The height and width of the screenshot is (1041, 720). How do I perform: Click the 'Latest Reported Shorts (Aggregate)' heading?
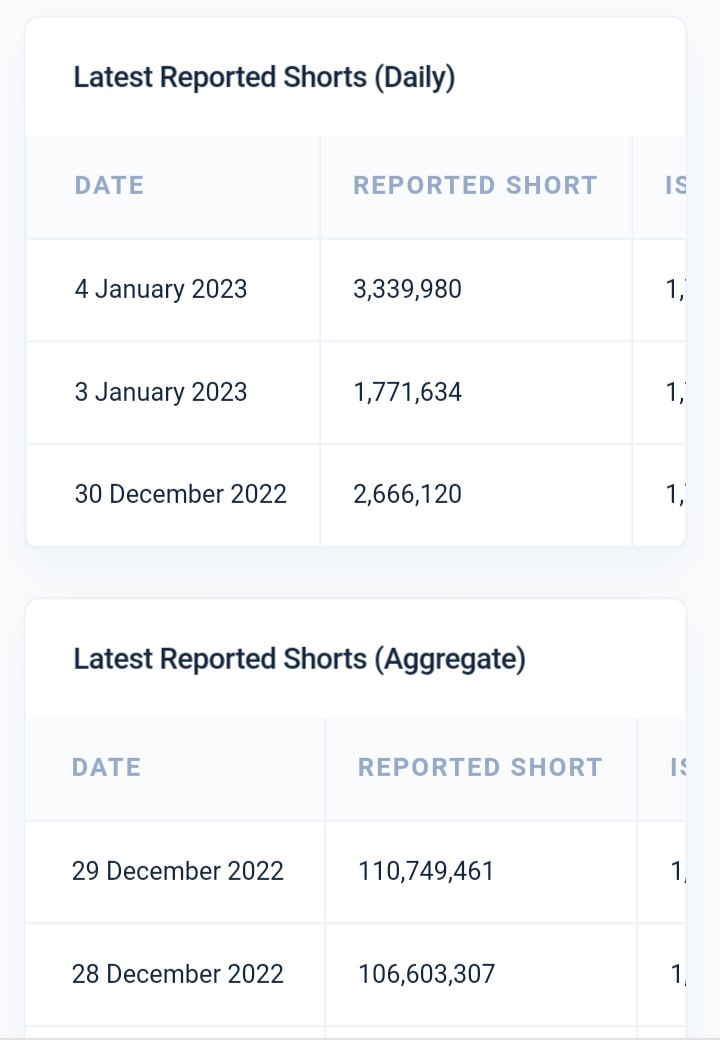(299, 660)
